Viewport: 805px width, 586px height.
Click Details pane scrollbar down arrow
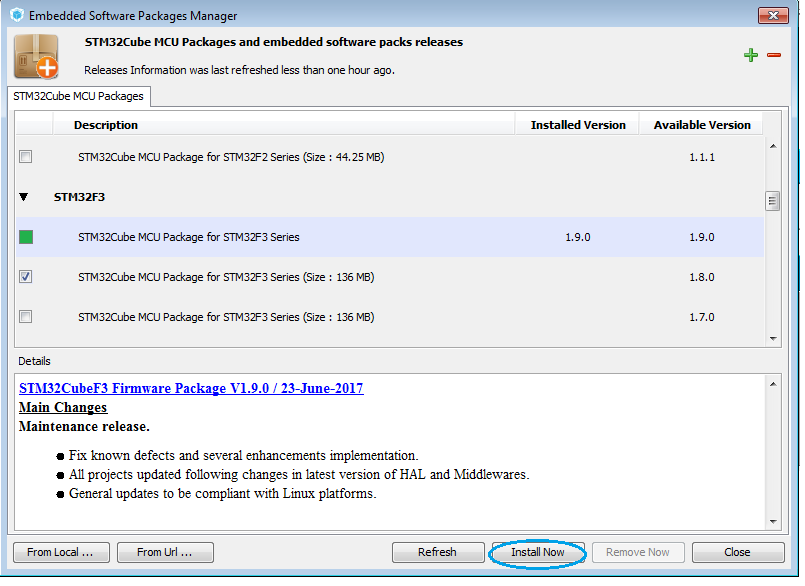[x=773, y=522]
